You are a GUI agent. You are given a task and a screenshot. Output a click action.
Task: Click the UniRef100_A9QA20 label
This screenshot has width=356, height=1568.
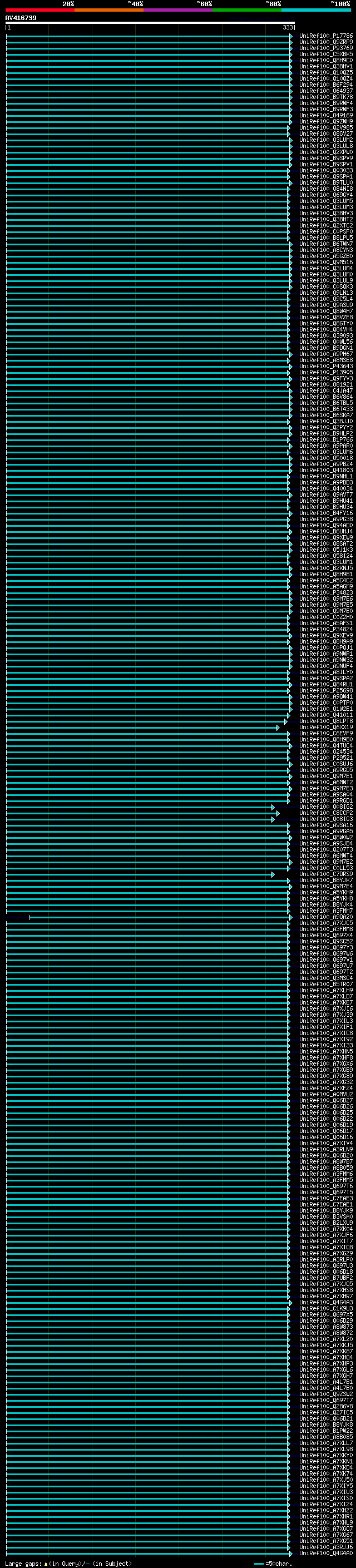[326, 917]
